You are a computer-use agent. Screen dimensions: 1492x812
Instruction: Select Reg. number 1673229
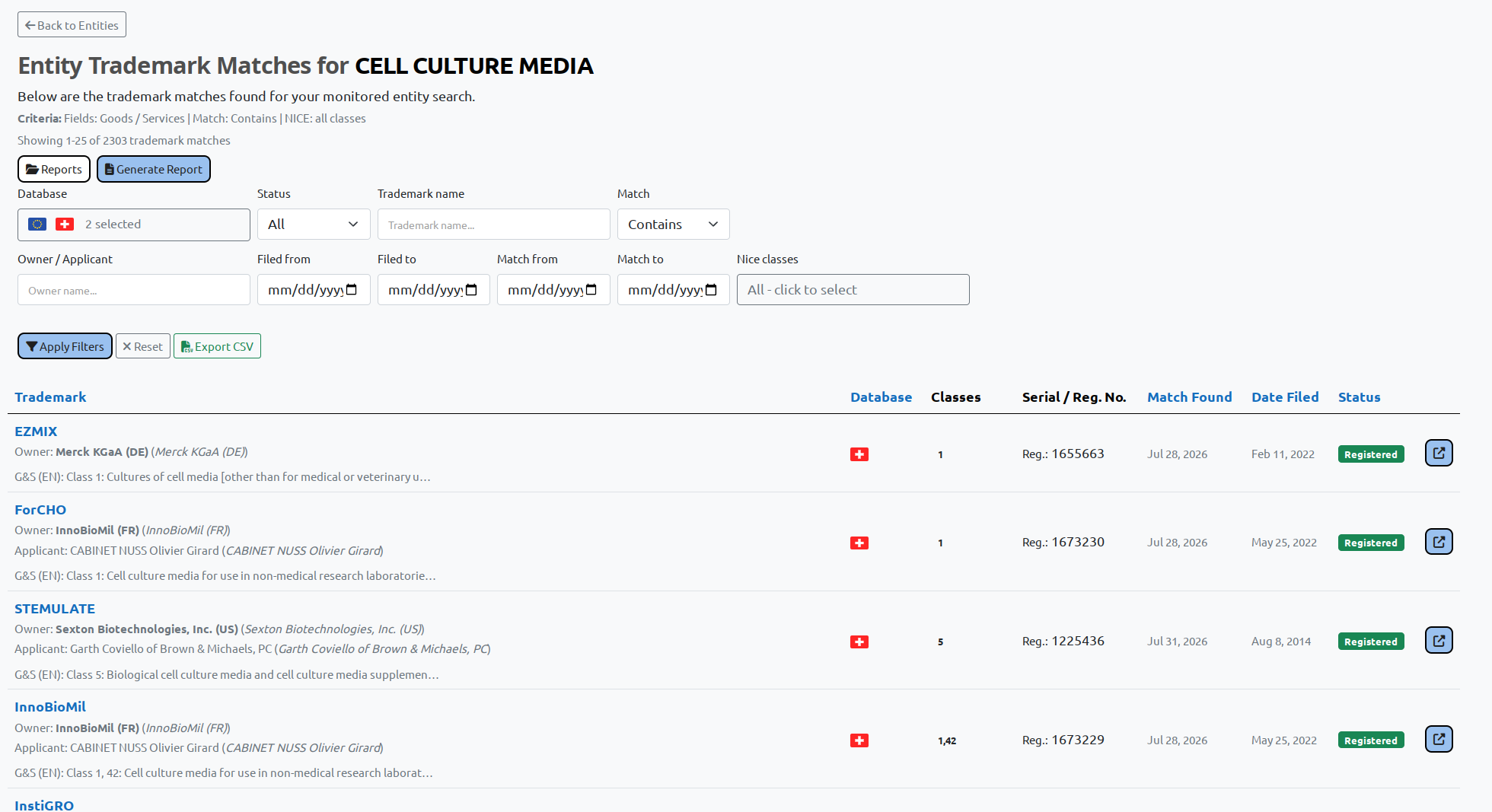[x=1078, y=740]
